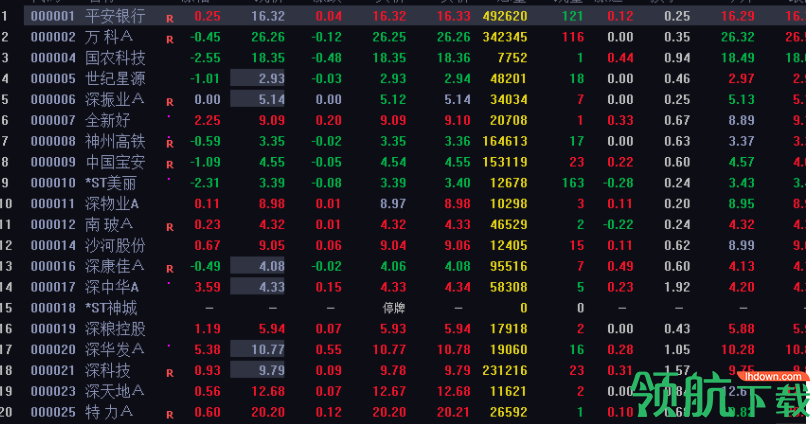Click stock code 000007

pyautogui.click(x=53, y=120)
